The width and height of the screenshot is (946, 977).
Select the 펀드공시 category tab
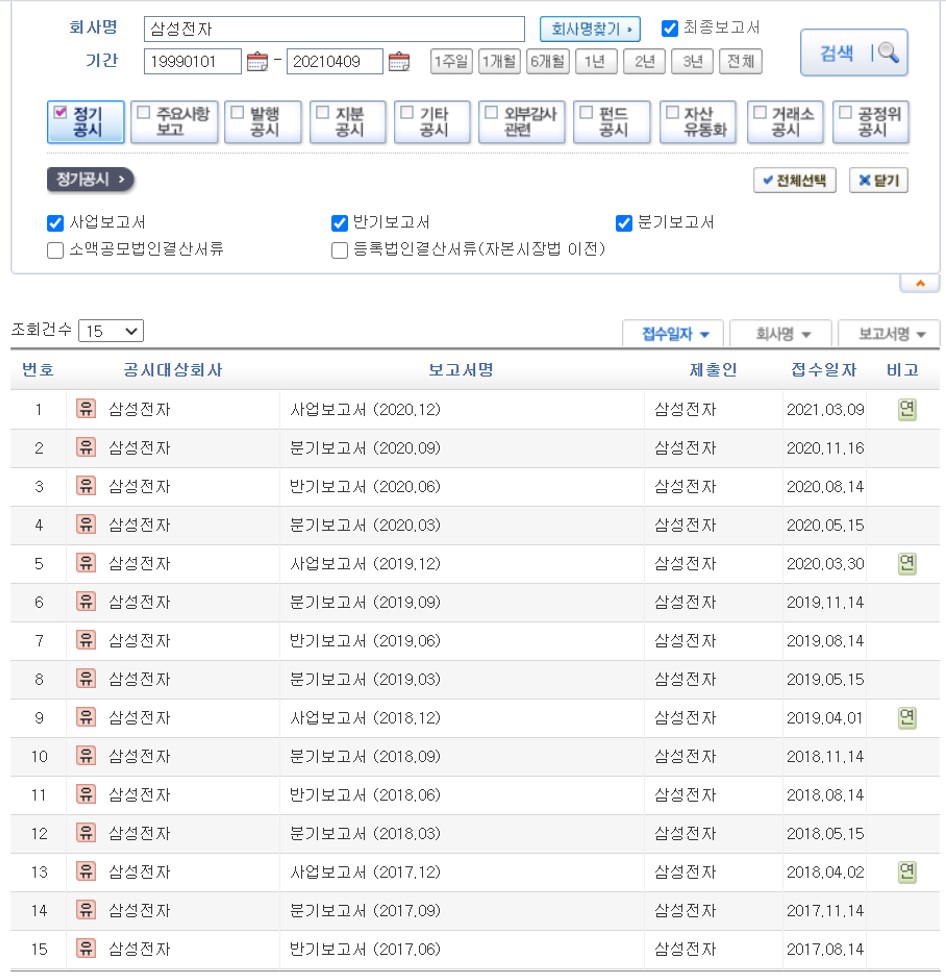coord(612,122)
